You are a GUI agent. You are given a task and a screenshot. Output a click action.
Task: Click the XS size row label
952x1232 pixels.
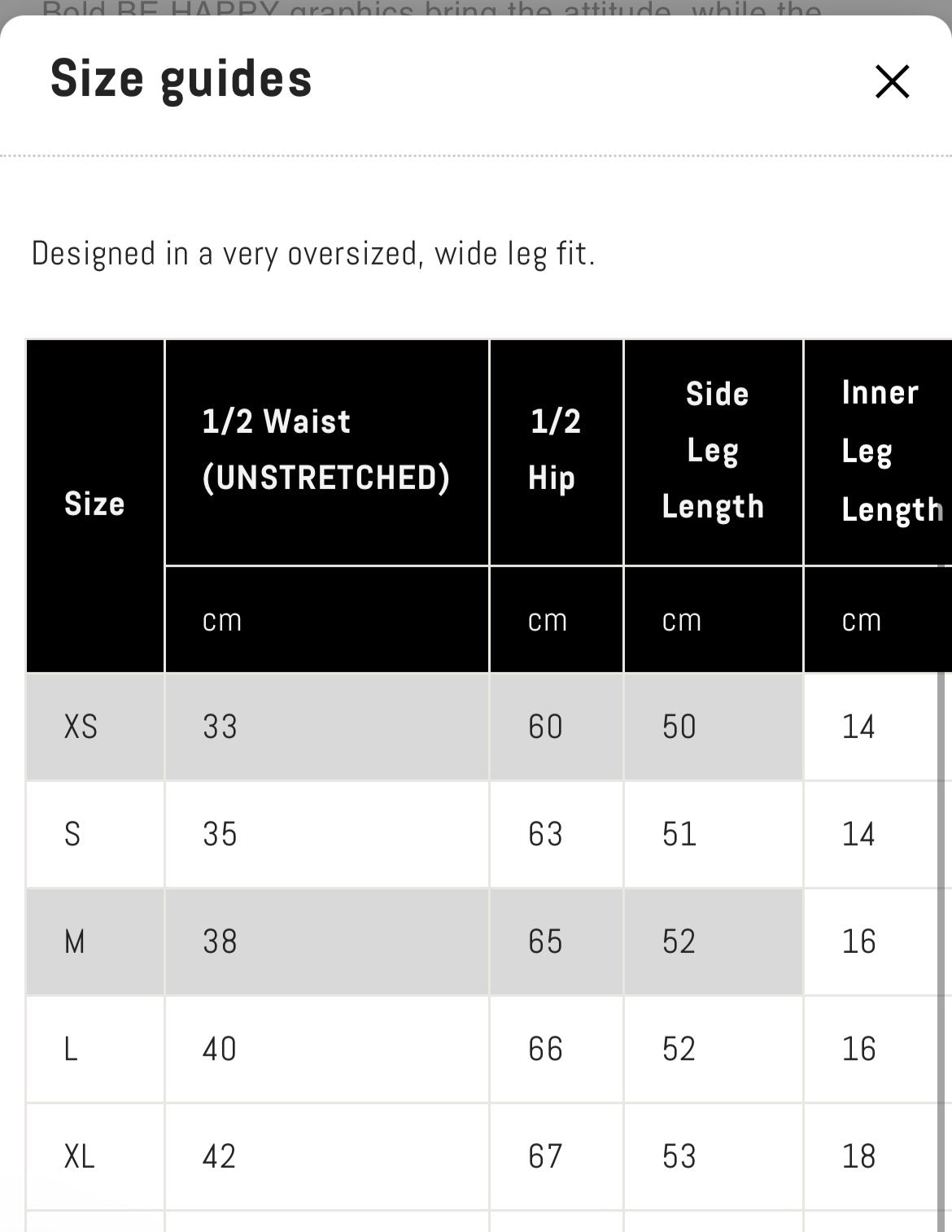(81, 726)
